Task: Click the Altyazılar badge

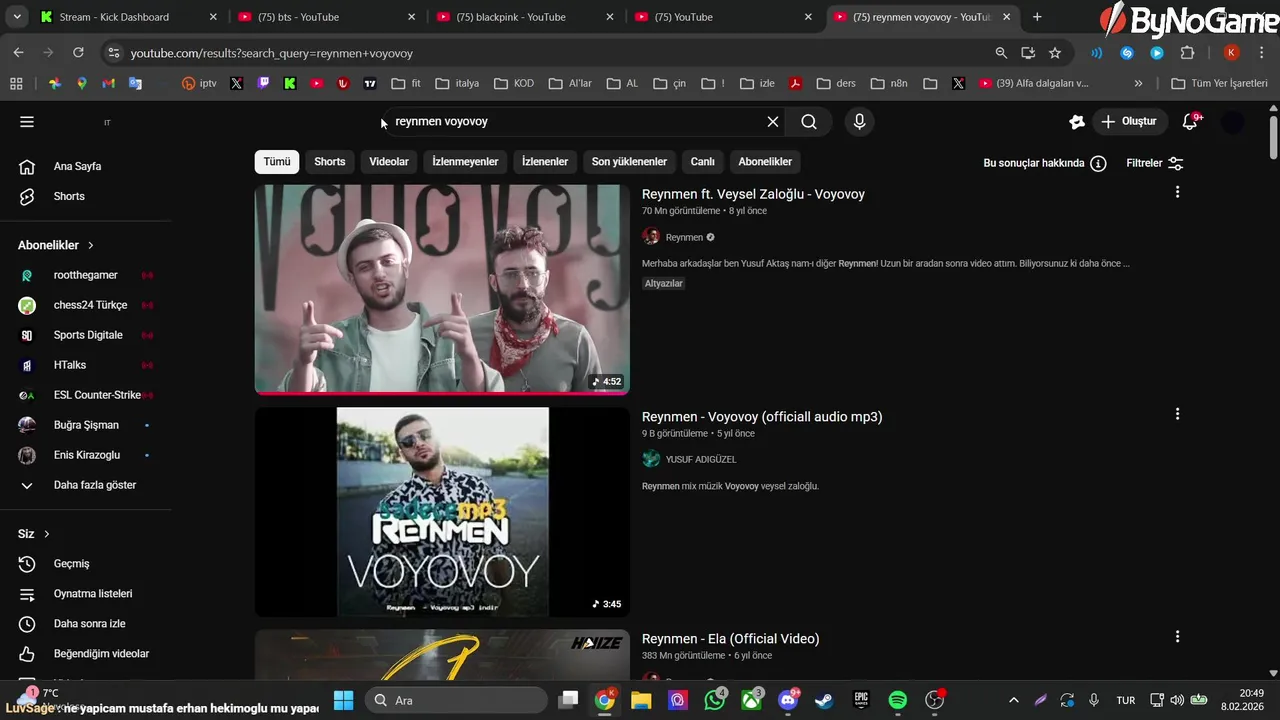Action: point(664,283)
